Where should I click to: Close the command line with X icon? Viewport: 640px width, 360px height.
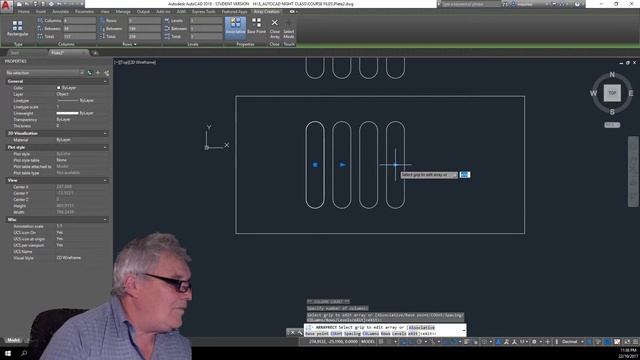point(292,333)
